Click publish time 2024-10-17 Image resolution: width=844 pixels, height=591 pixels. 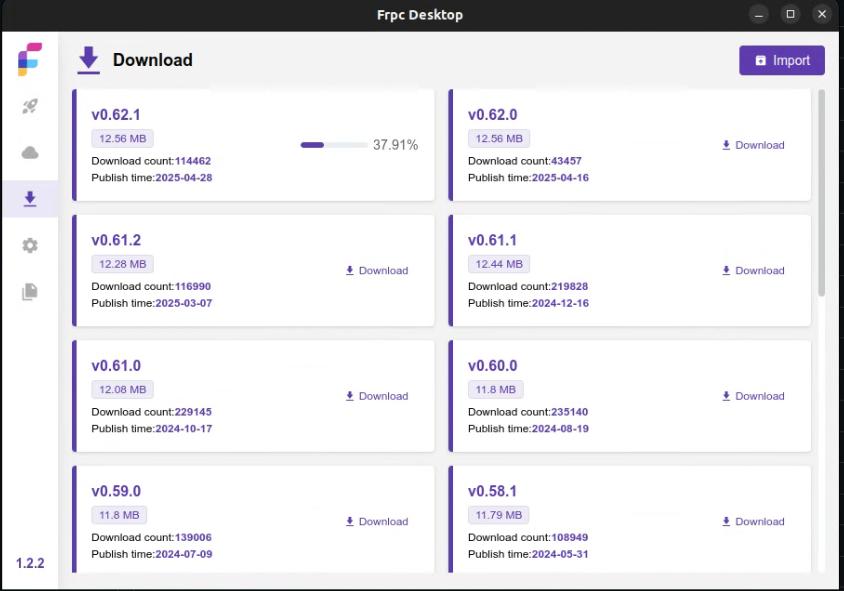click(x=184, y=428)
